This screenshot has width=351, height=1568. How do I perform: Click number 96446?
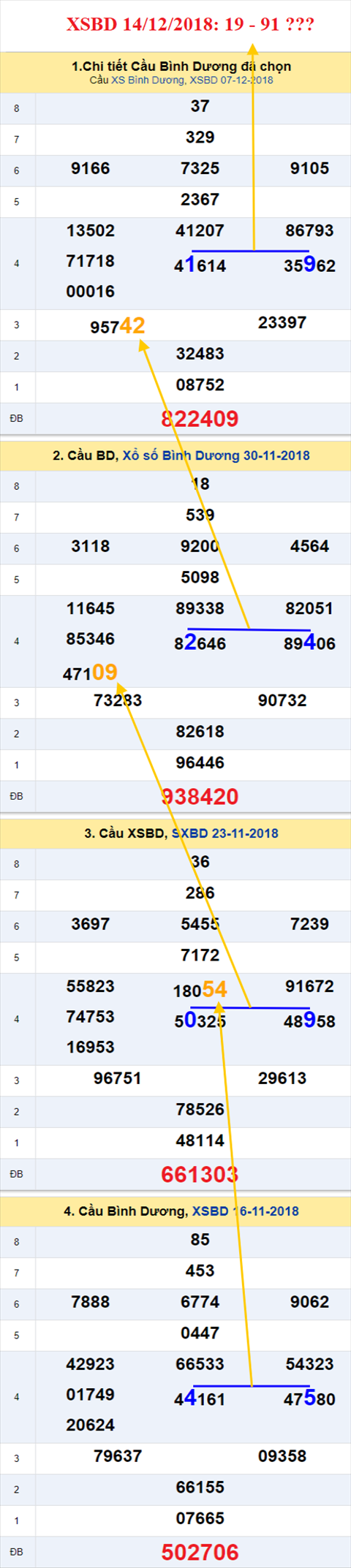pos(200,763)
